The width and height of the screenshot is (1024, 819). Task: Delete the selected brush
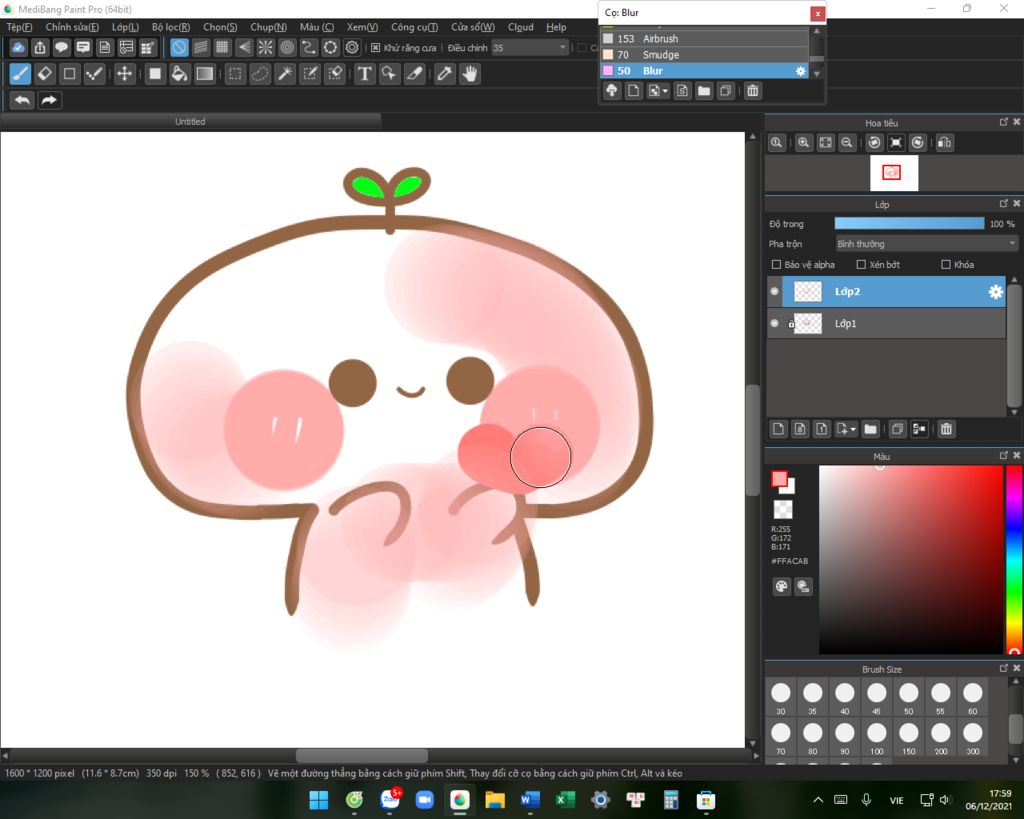(x=753, y=91)
